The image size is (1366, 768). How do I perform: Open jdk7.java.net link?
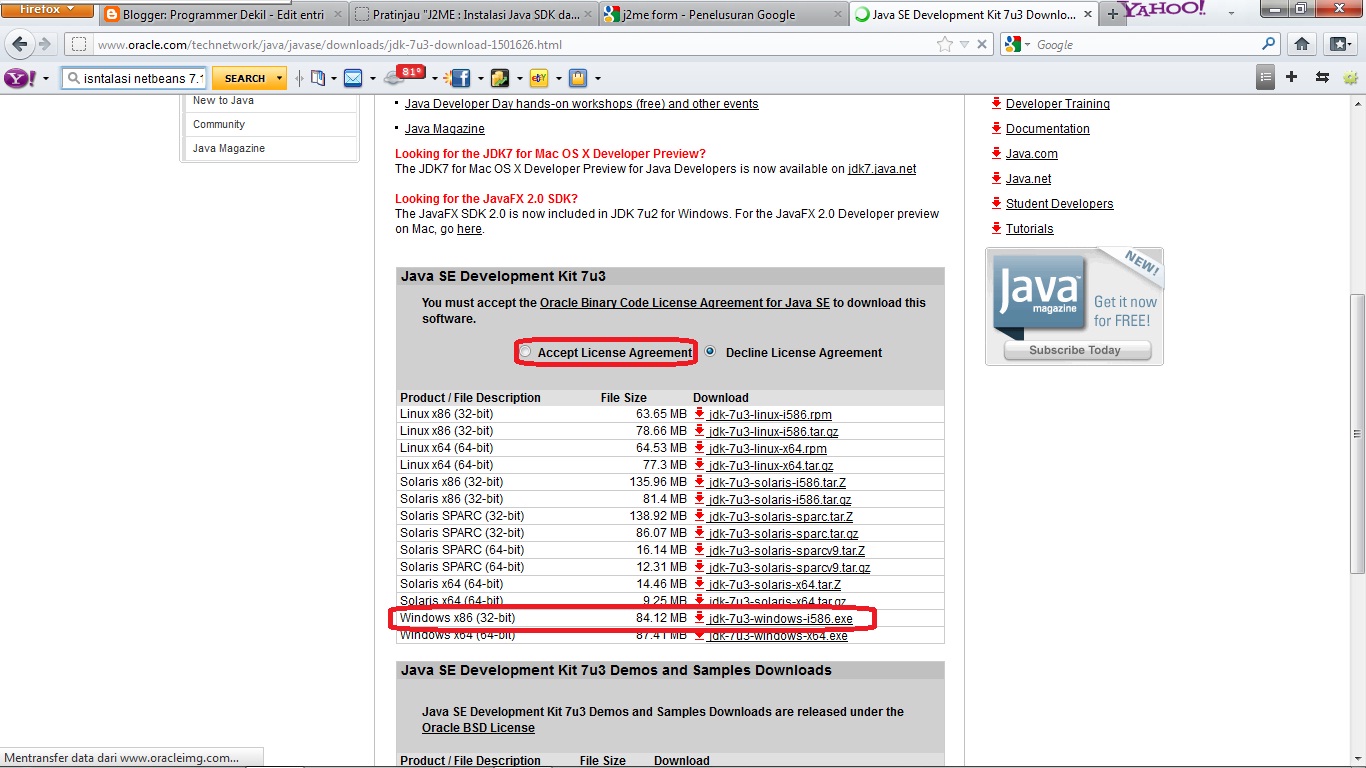tap(882, 169)
